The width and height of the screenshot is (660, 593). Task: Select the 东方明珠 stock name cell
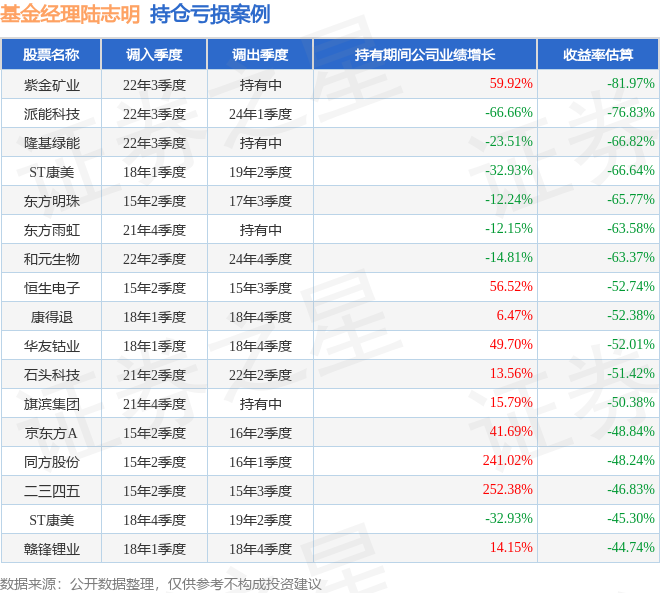pos(51,201)
